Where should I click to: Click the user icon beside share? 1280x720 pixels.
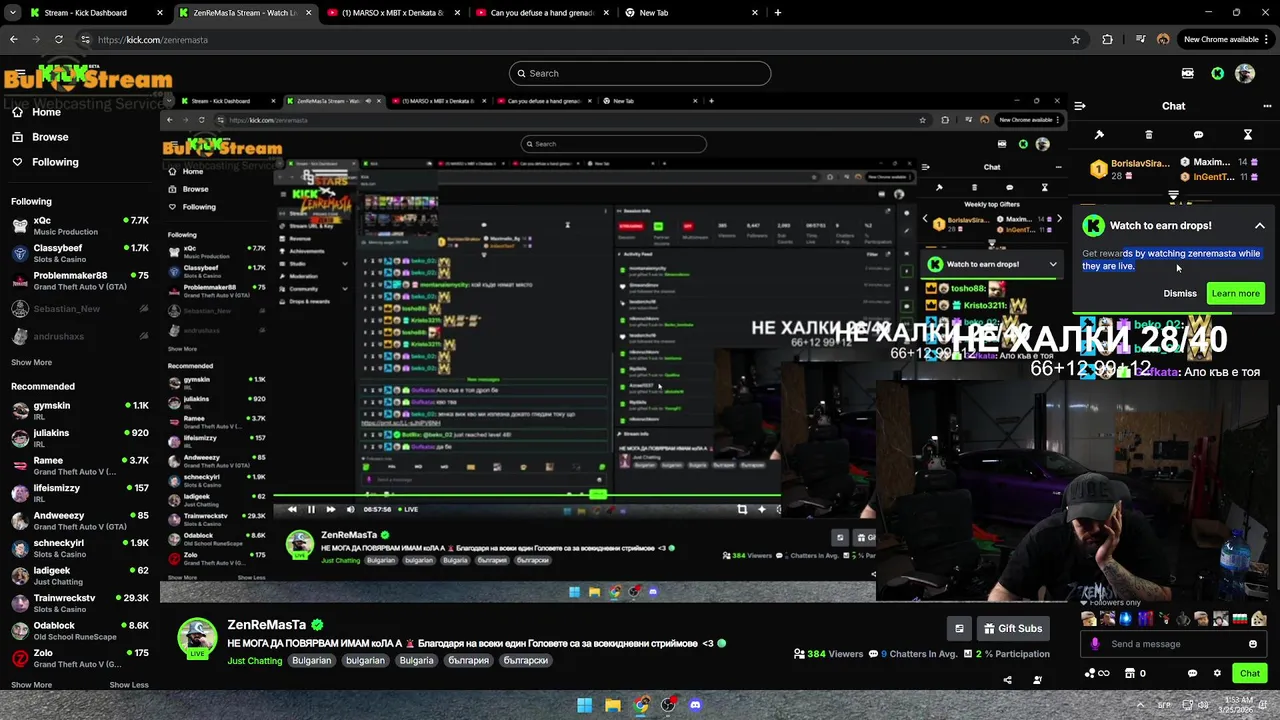[1037, 680]
